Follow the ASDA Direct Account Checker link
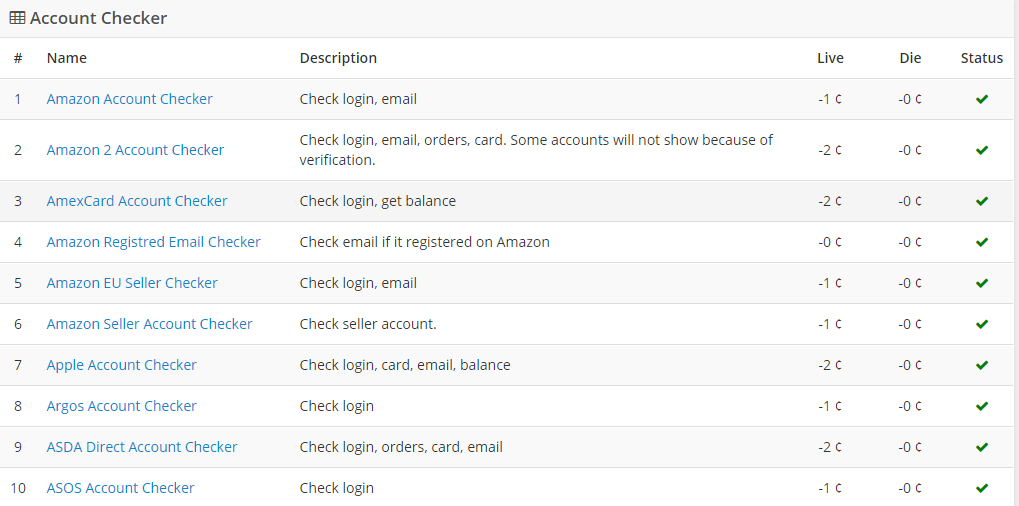This screenshot has height=506, width=1019. pos(142,447)
